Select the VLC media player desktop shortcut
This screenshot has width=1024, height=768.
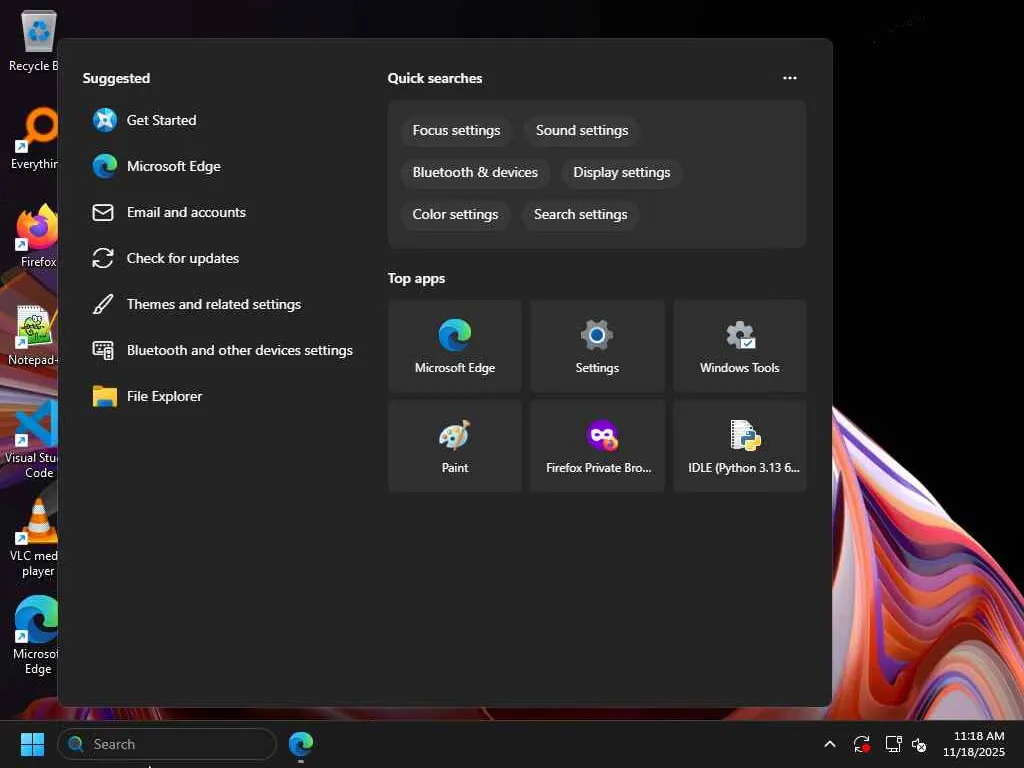[x=34, y=538]
